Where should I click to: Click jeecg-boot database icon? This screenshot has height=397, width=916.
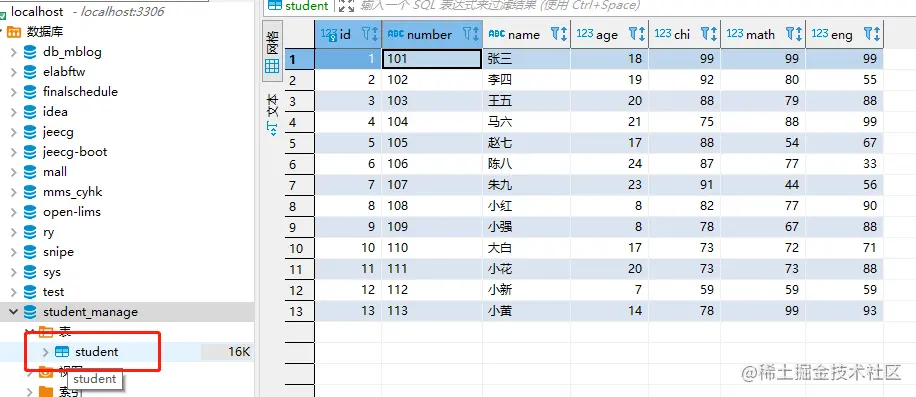(x=30, y=152)
